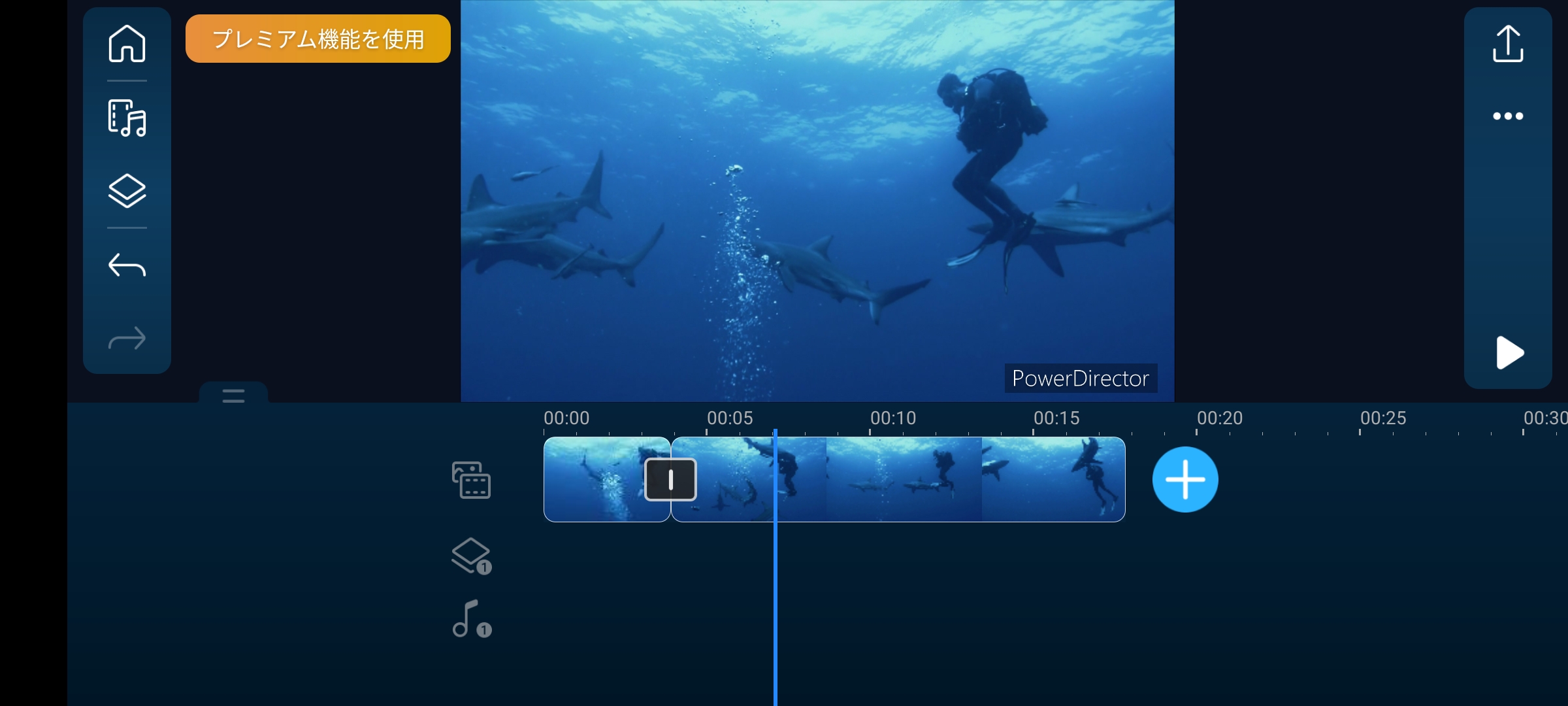Tap the timeline panel drag handle
Viewport: 1568px width, 706px height.
click(x=233, y=395)
